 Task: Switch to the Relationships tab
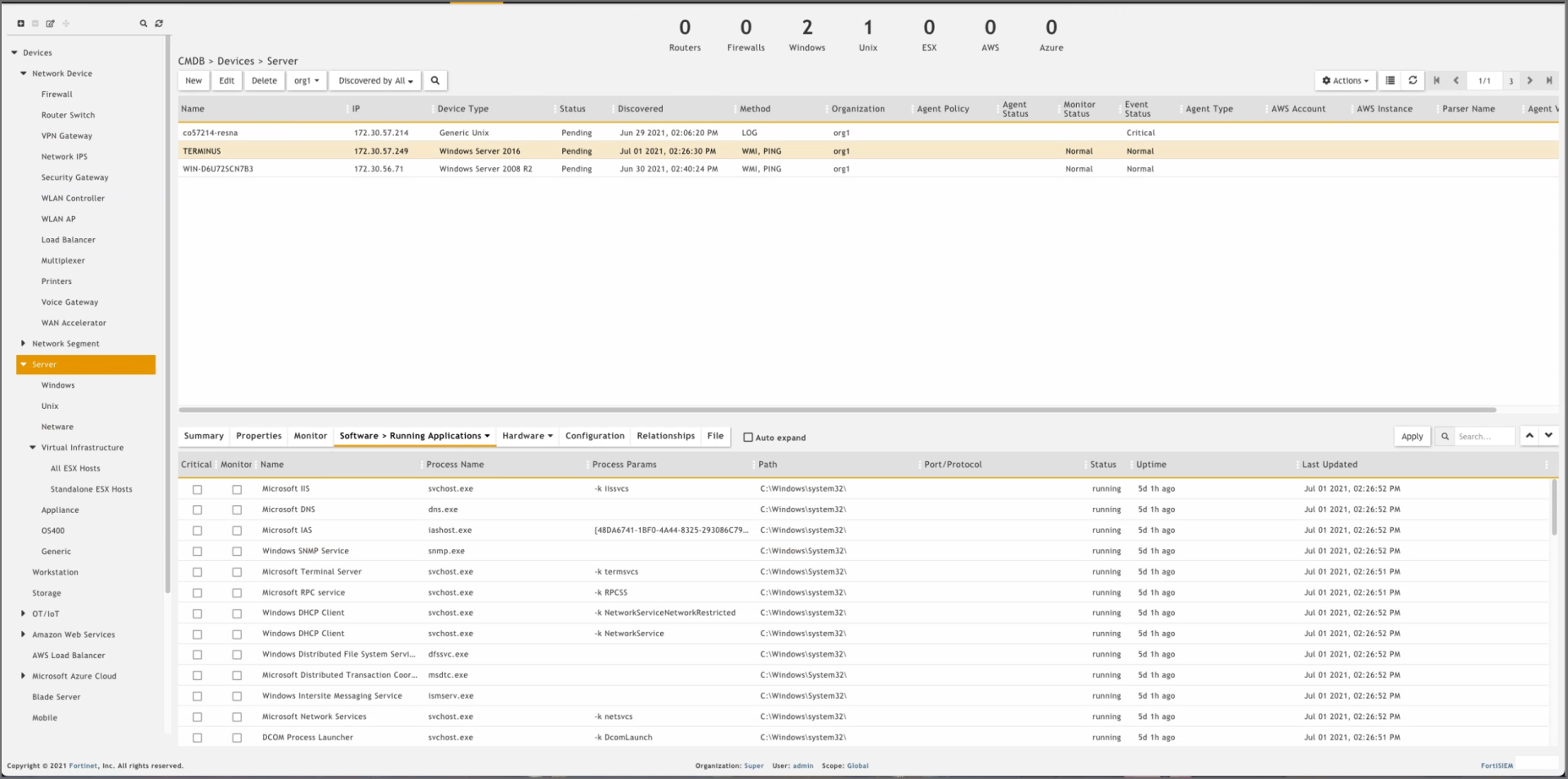coord(666,436)
